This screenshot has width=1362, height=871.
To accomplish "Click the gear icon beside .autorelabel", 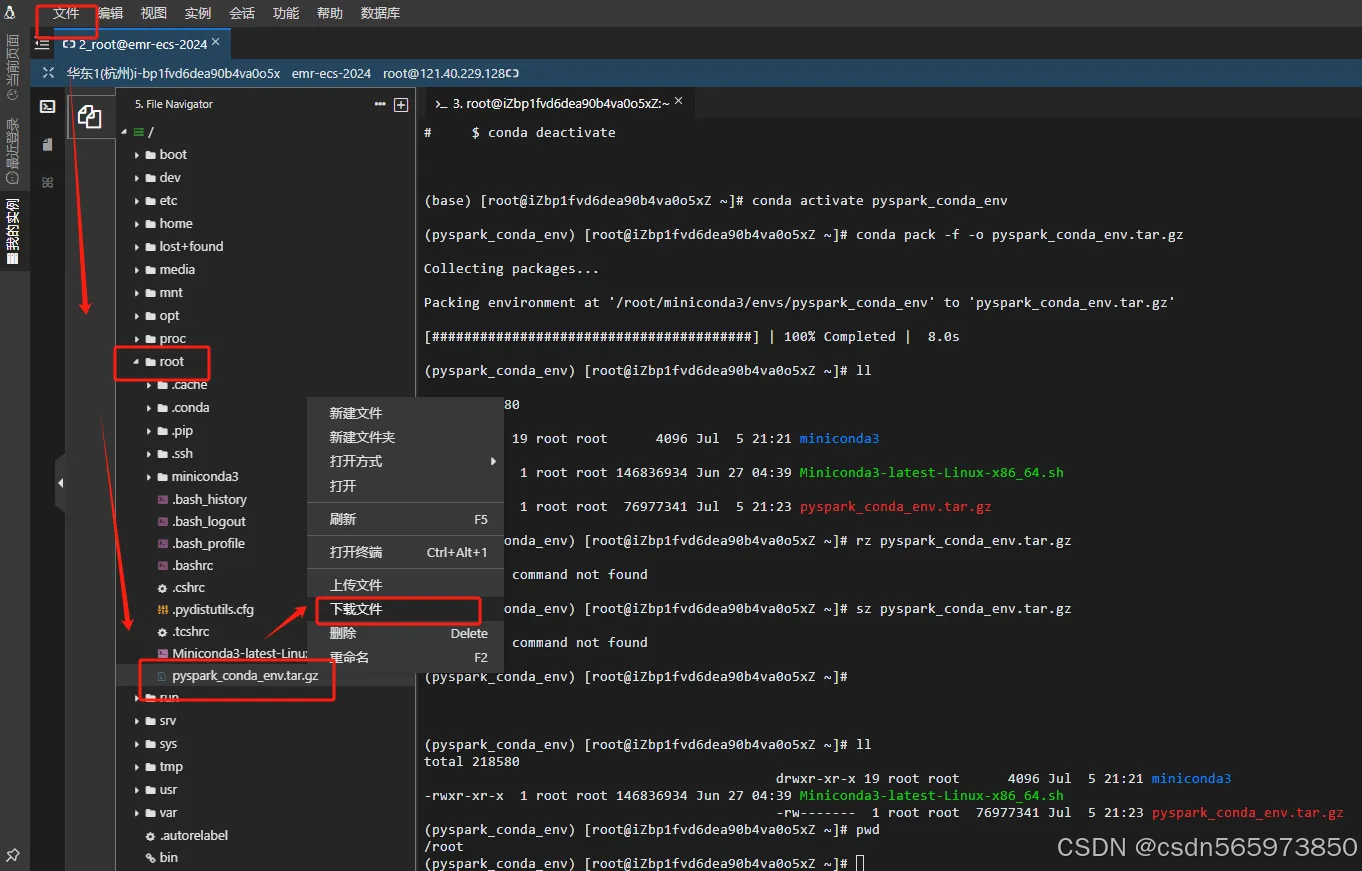I will click(x=151, y=836).
